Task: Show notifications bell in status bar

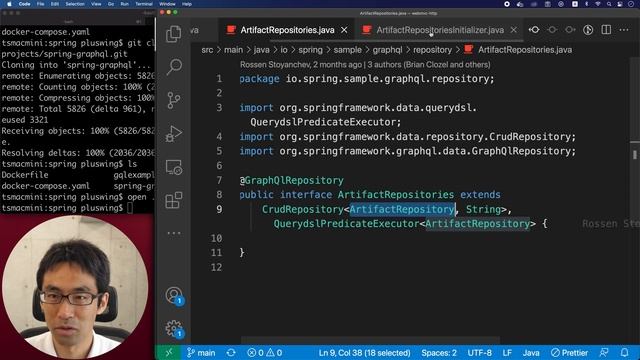Action: pos(624,353)
